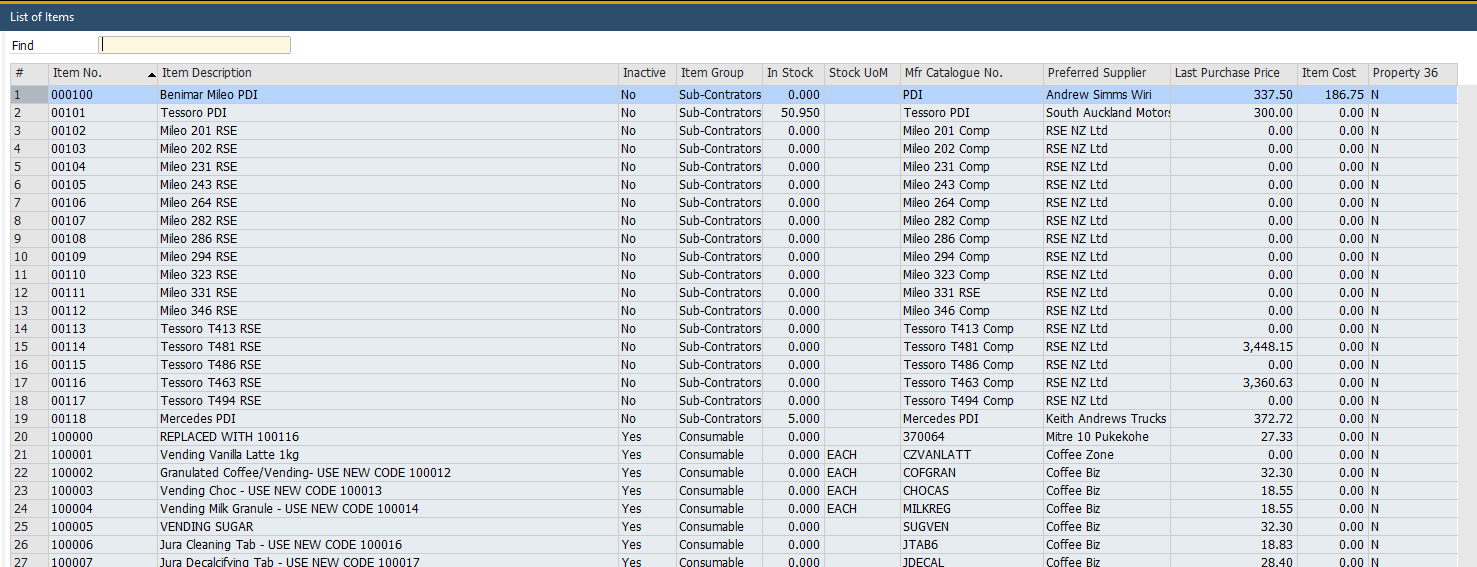Click the Item Group column header

point(718,73)
